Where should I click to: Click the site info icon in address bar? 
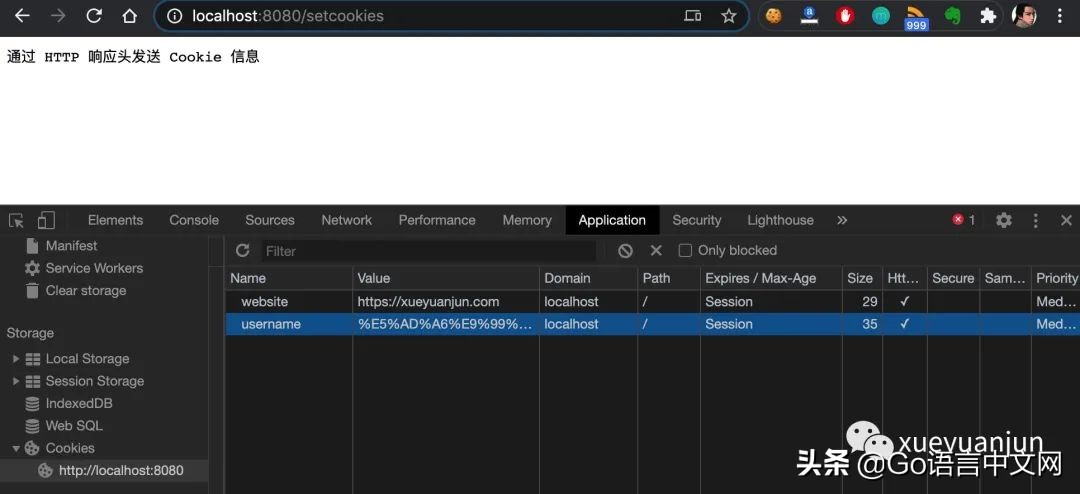click(175, 16)
